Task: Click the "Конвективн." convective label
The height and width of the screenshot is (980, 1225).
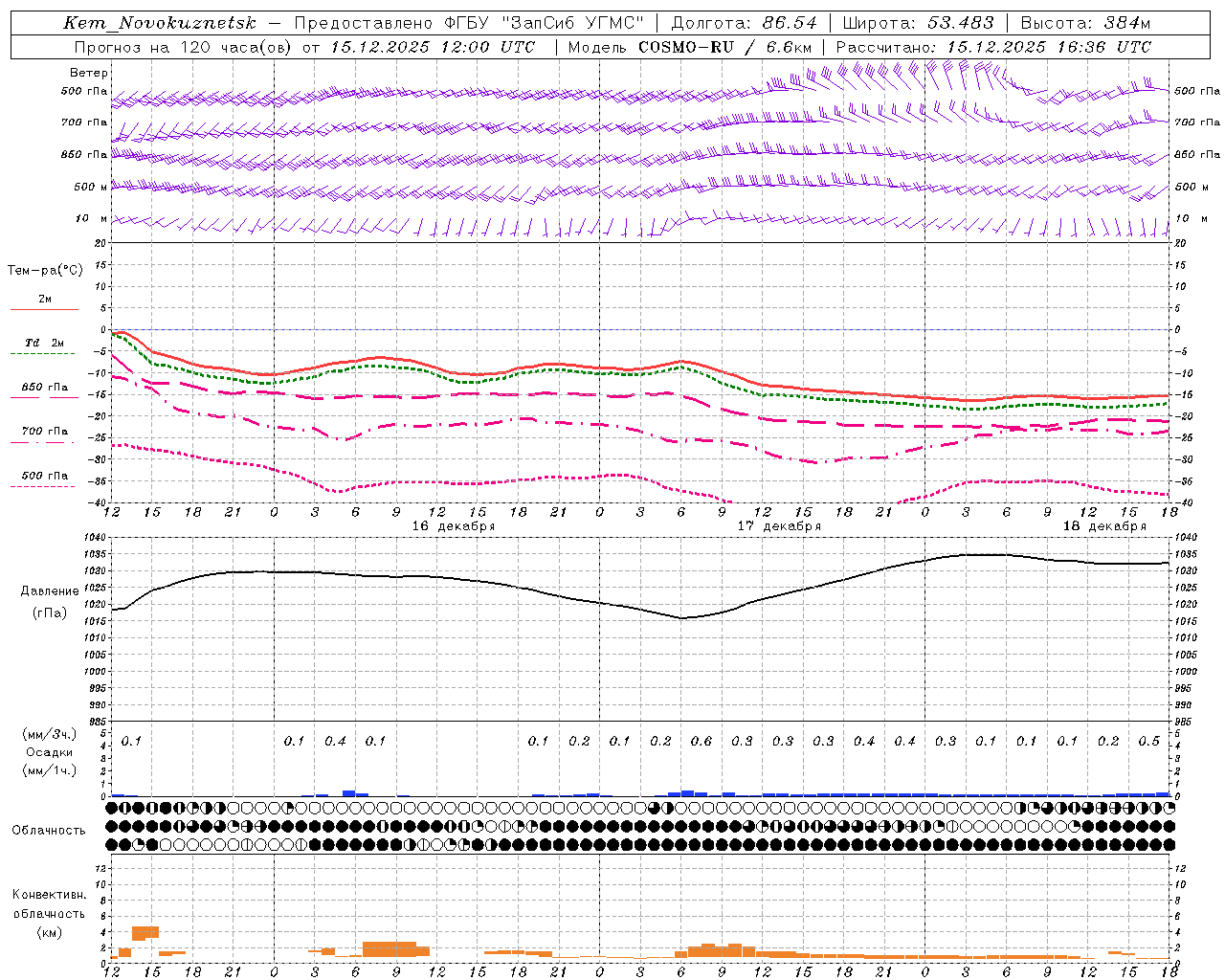Action: [x=49, y=895]
